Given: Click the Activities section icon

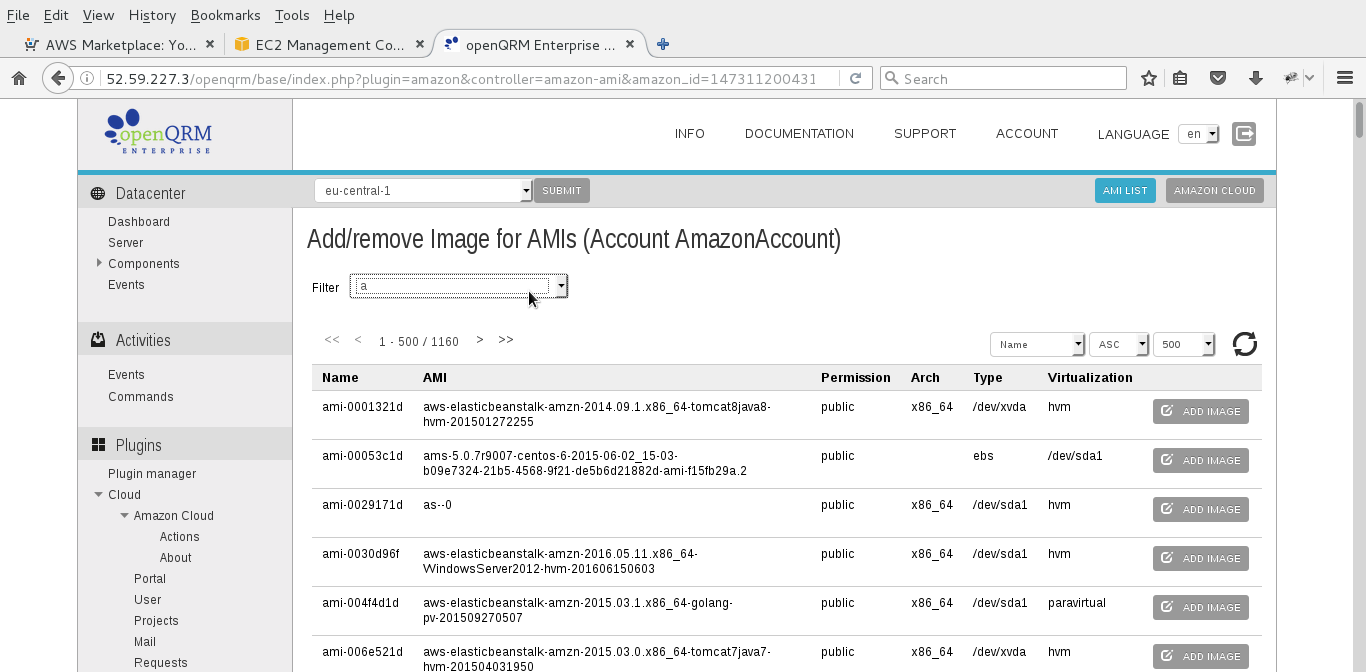Looking at the screenshot, I should (x=98, y=340).
